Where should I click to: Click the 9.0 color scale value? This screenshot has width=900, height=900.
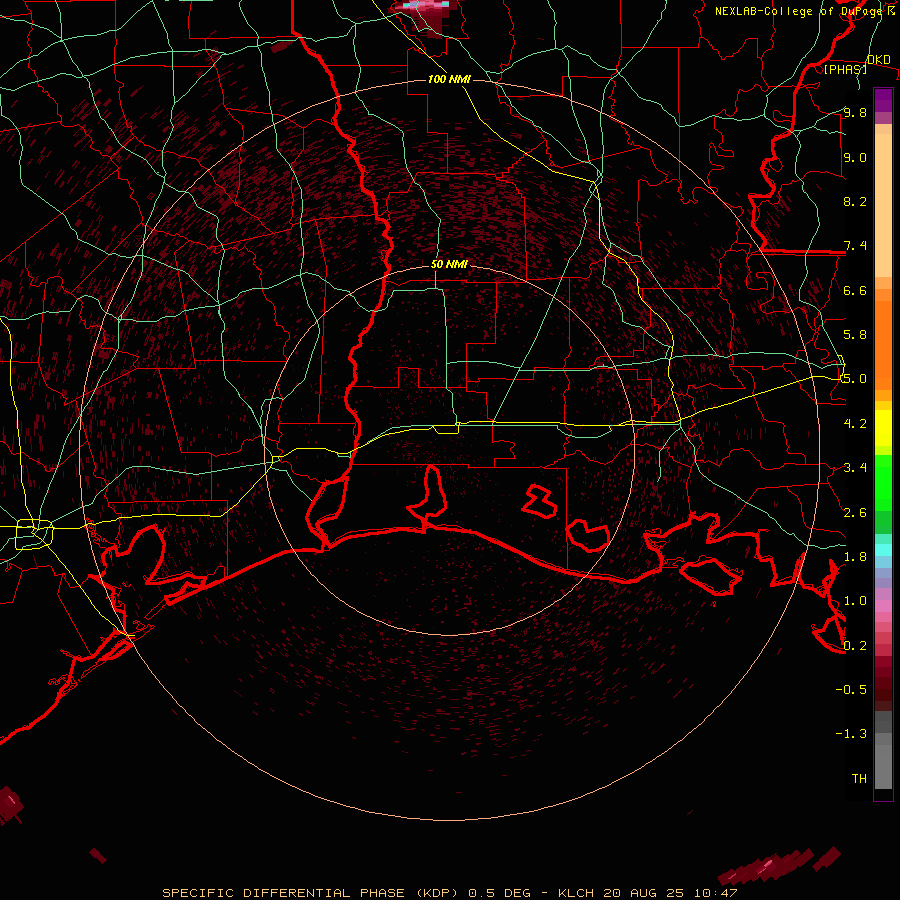[855, 157]
